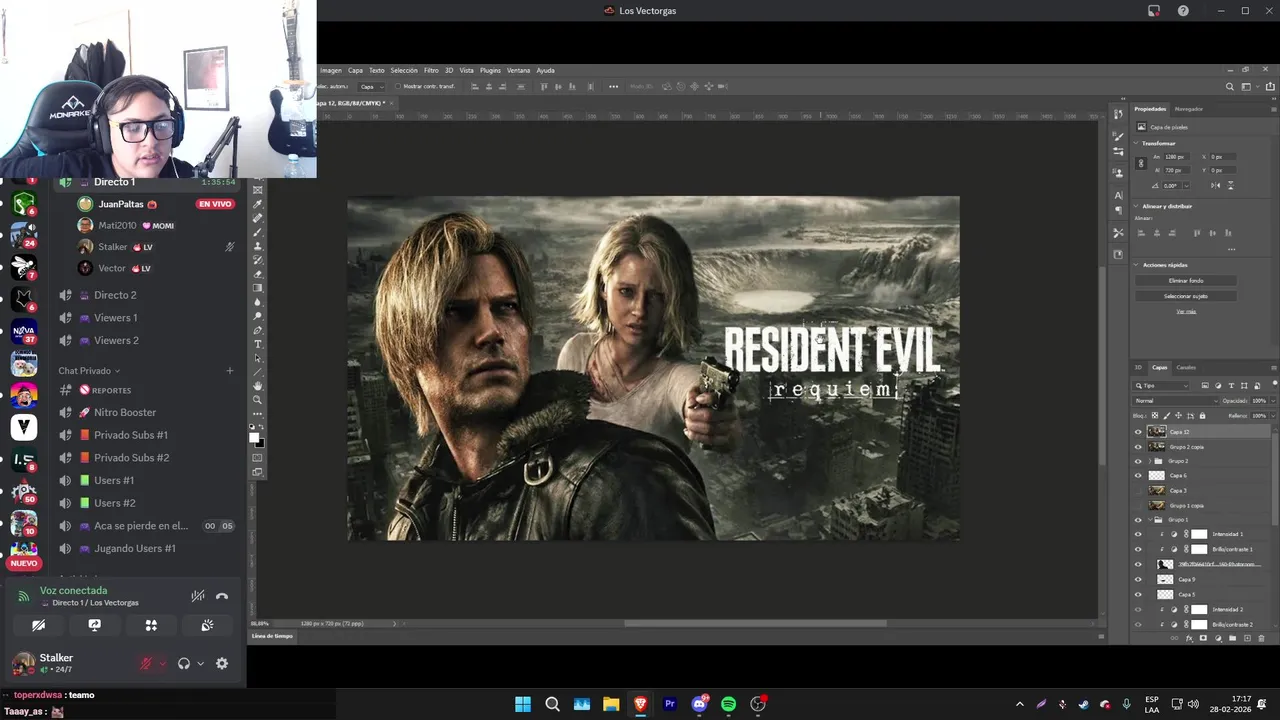Disconnect from voice in Discord

tap(222, 596)
